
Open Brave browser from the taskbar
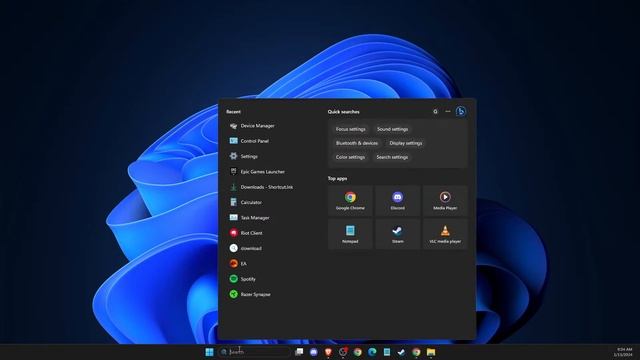[x=328, y=352]
